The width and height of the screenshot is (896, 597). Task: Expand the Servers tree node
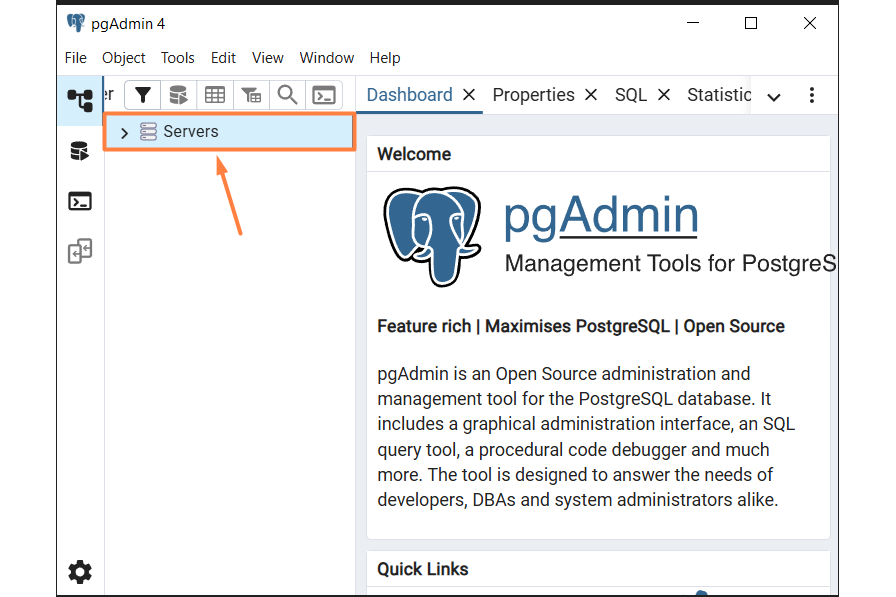coord(124,133)
